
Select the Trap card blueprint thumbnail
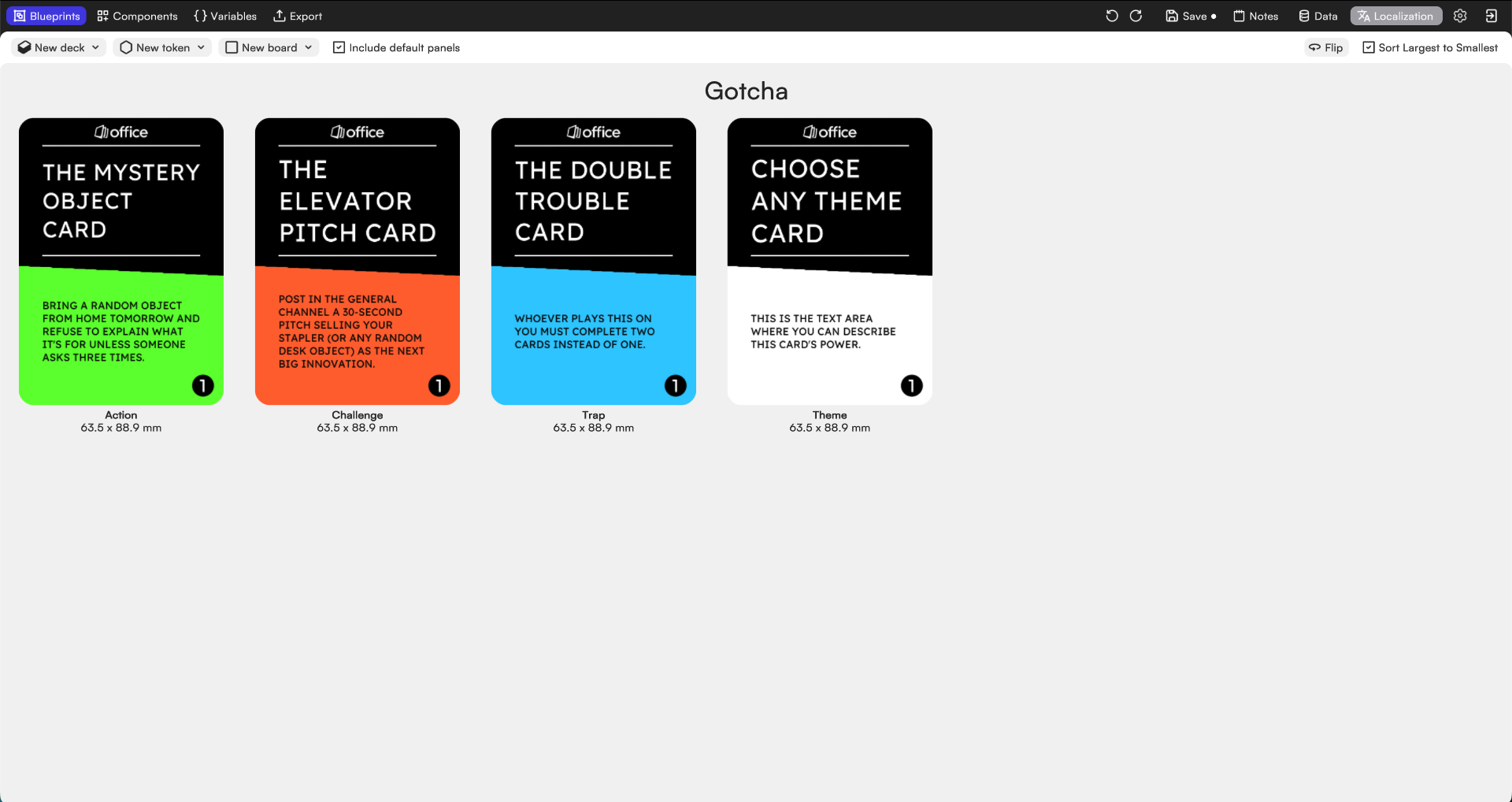594,262
